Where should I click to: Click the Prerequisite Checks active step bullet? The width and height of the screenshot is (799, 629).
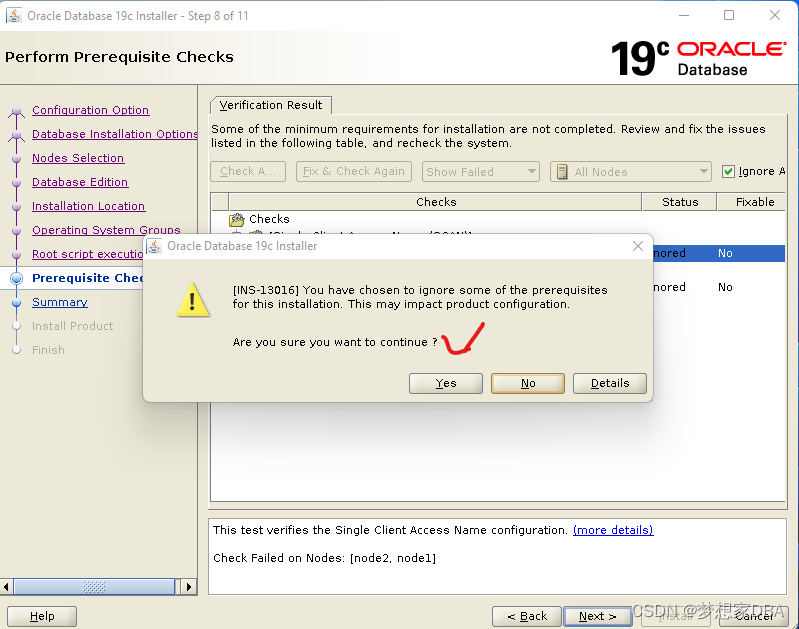click(x=16, y=278)
